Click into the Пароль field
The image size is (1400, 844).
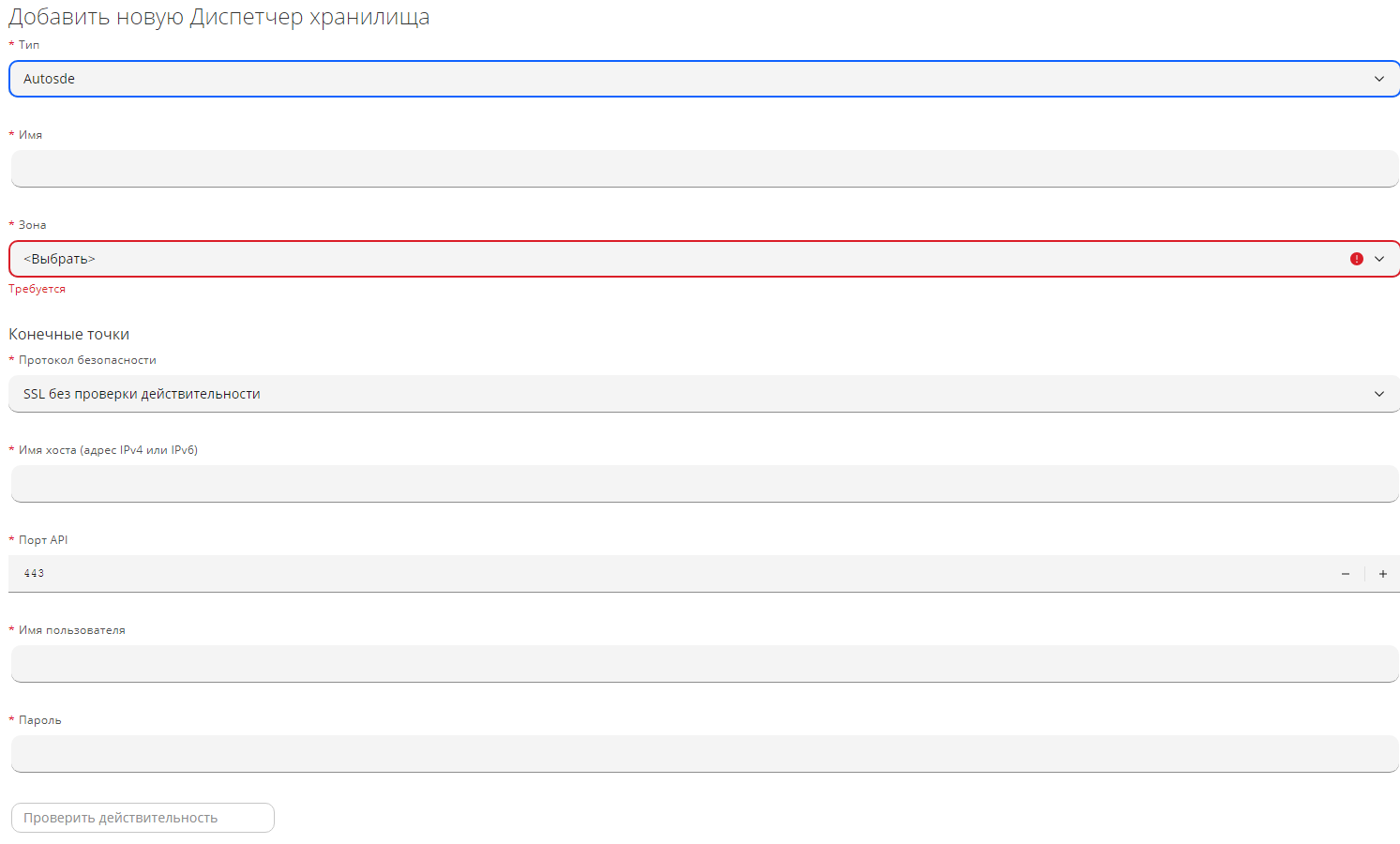(703, 754)
